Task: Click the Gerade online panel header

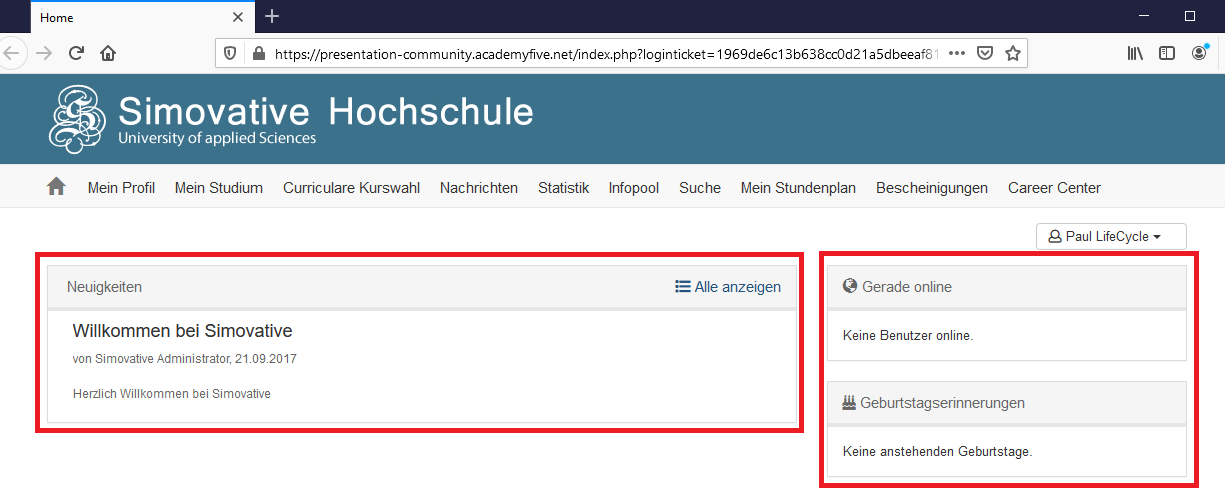Action: point(1007,287)
